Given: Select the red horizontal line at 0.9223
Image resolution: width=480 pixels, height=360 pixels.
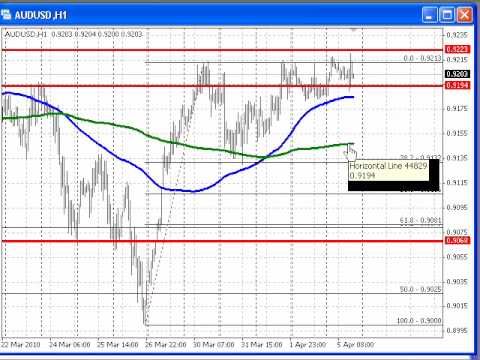Looking at the screenshot, I should pyautogui.click(x=223, y=50).
